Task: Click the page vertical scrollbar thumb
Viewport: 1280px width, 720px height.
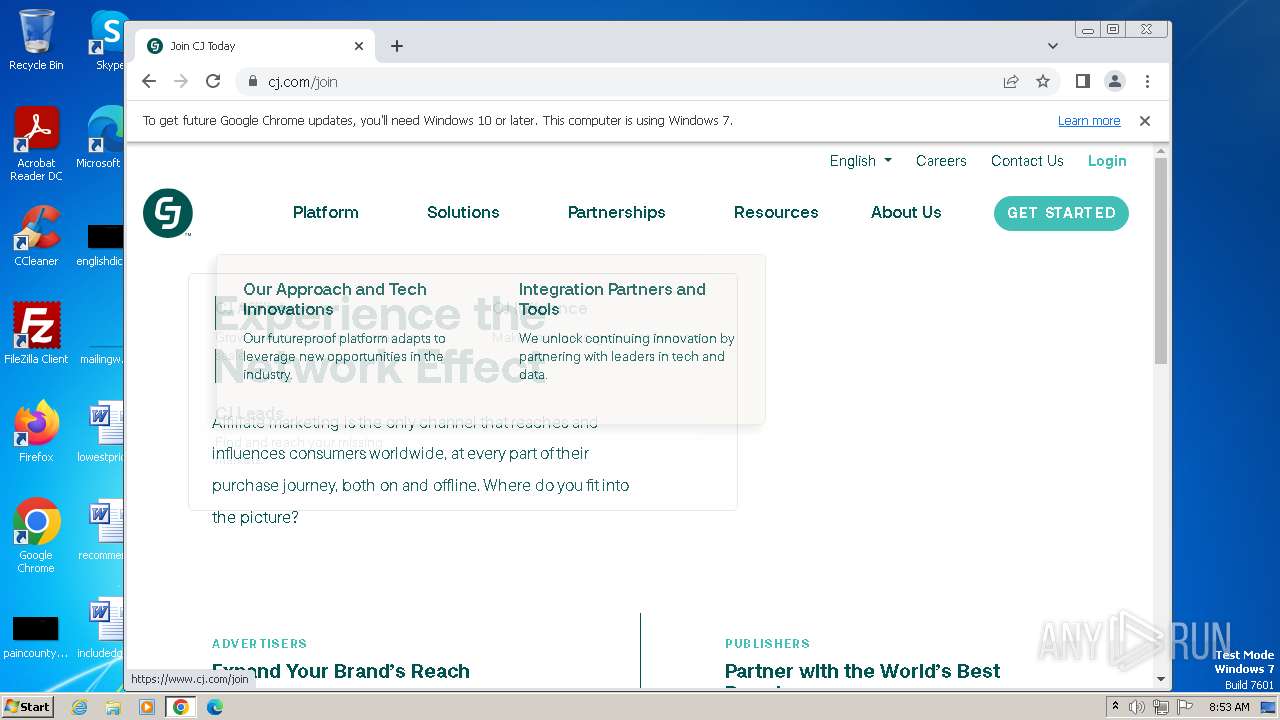Action: 1161,260
